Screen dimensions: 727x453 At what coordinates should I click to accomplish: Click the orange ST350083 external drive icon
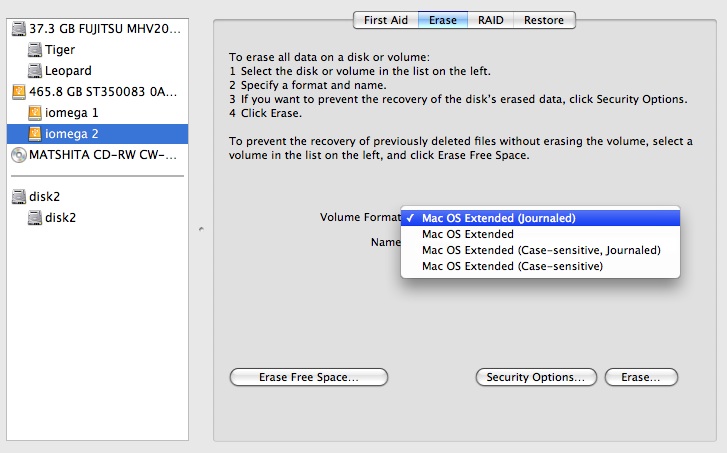coord(19,91)
